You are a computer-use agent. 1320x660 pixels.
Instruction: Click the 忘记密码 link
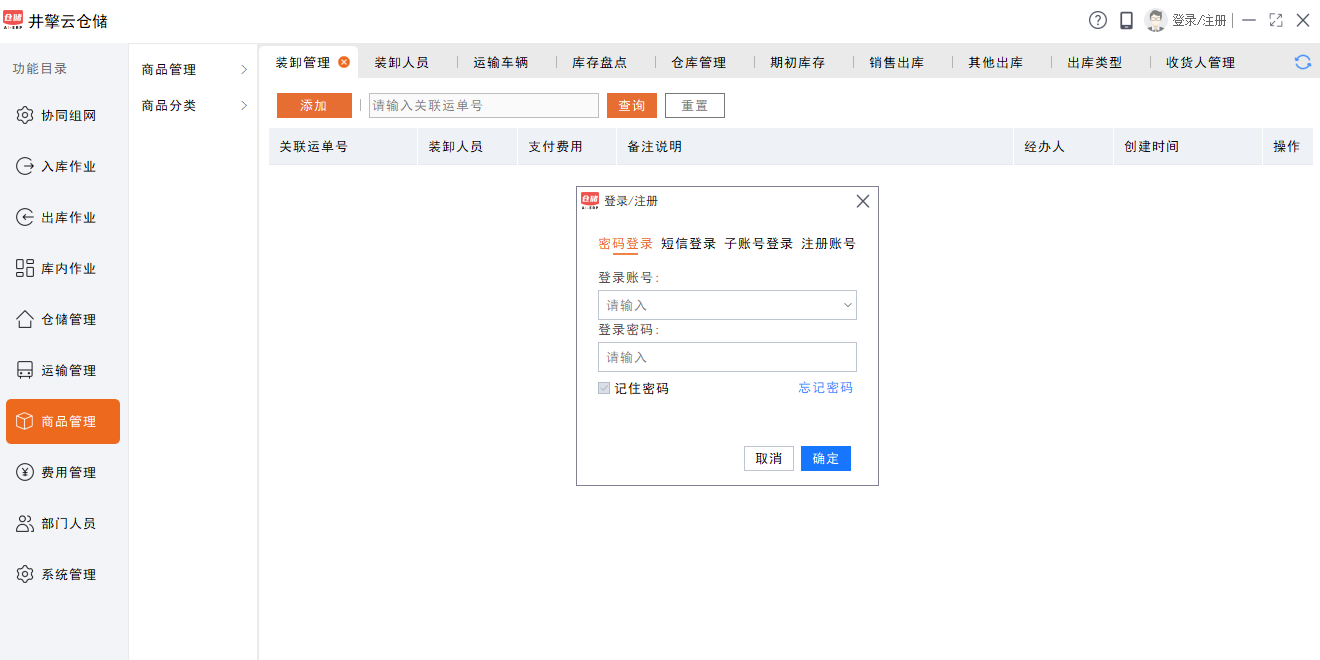click(x=825, y=388)
